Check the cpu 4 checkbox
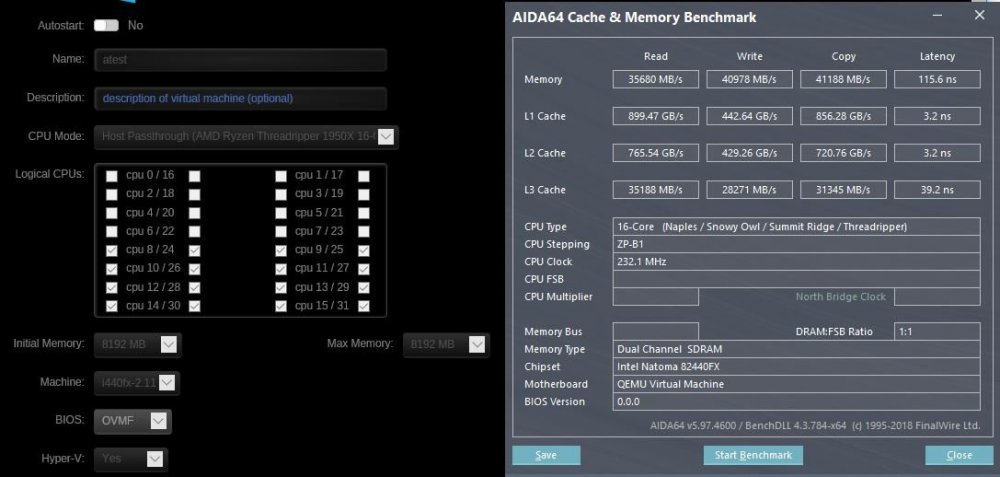 112,213
